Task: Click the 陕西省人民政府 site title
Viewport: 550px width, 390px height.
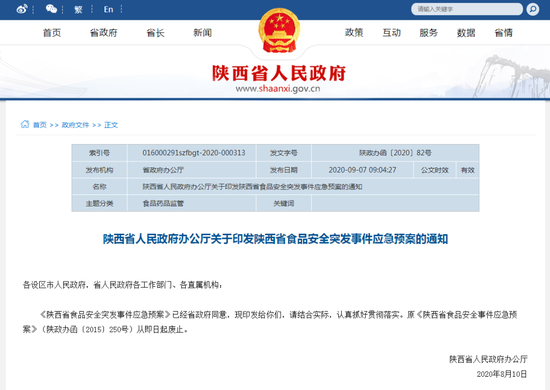Action: (279, 73)
